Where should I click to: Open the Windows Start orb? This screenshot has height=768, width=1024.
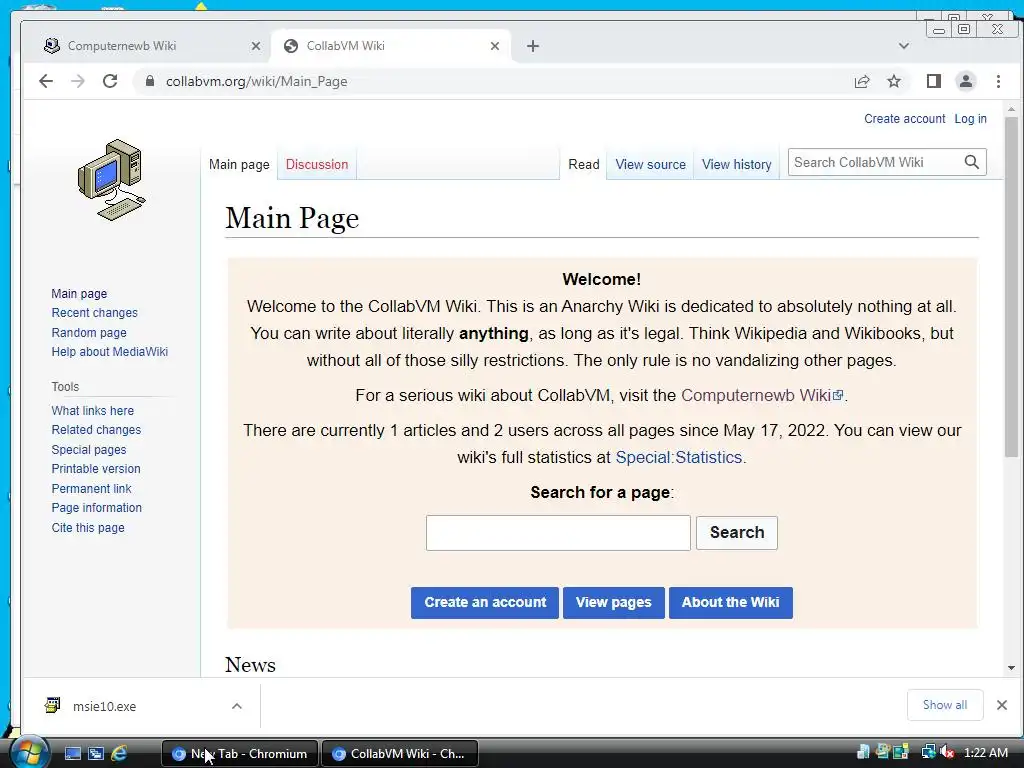pos(29,752)
